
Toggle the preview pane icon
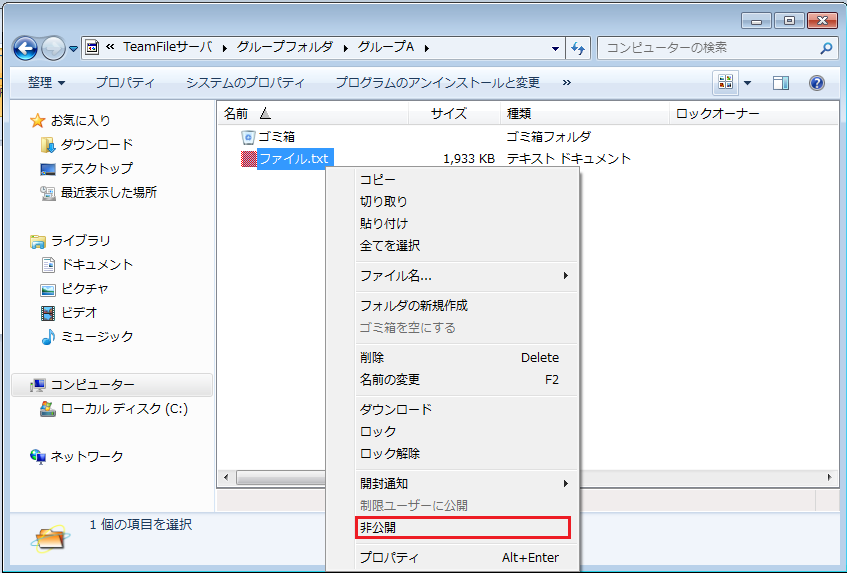click(781, 83)
